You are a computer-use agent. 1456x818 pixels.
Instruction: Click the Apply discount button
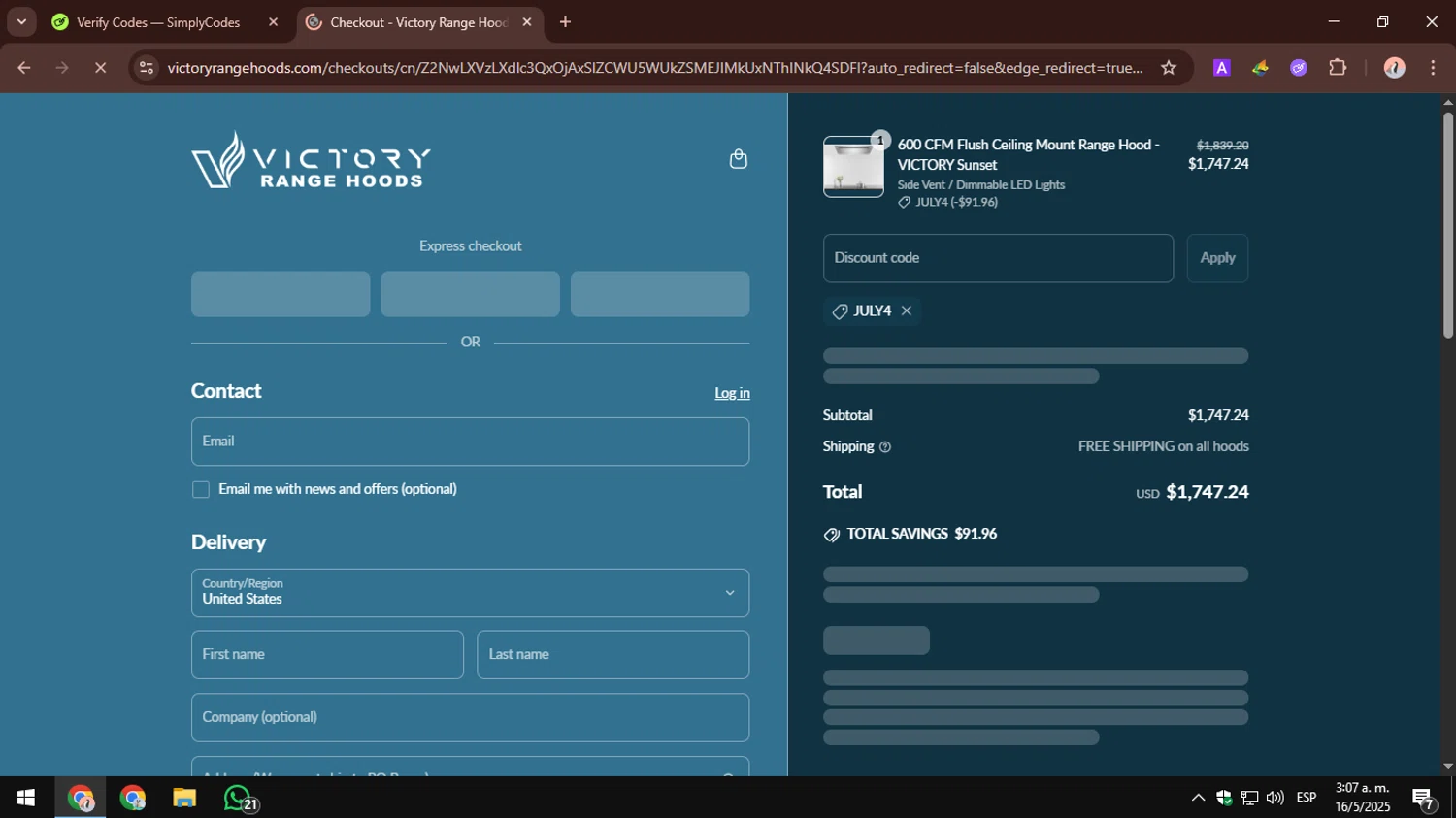point(1217,258)
